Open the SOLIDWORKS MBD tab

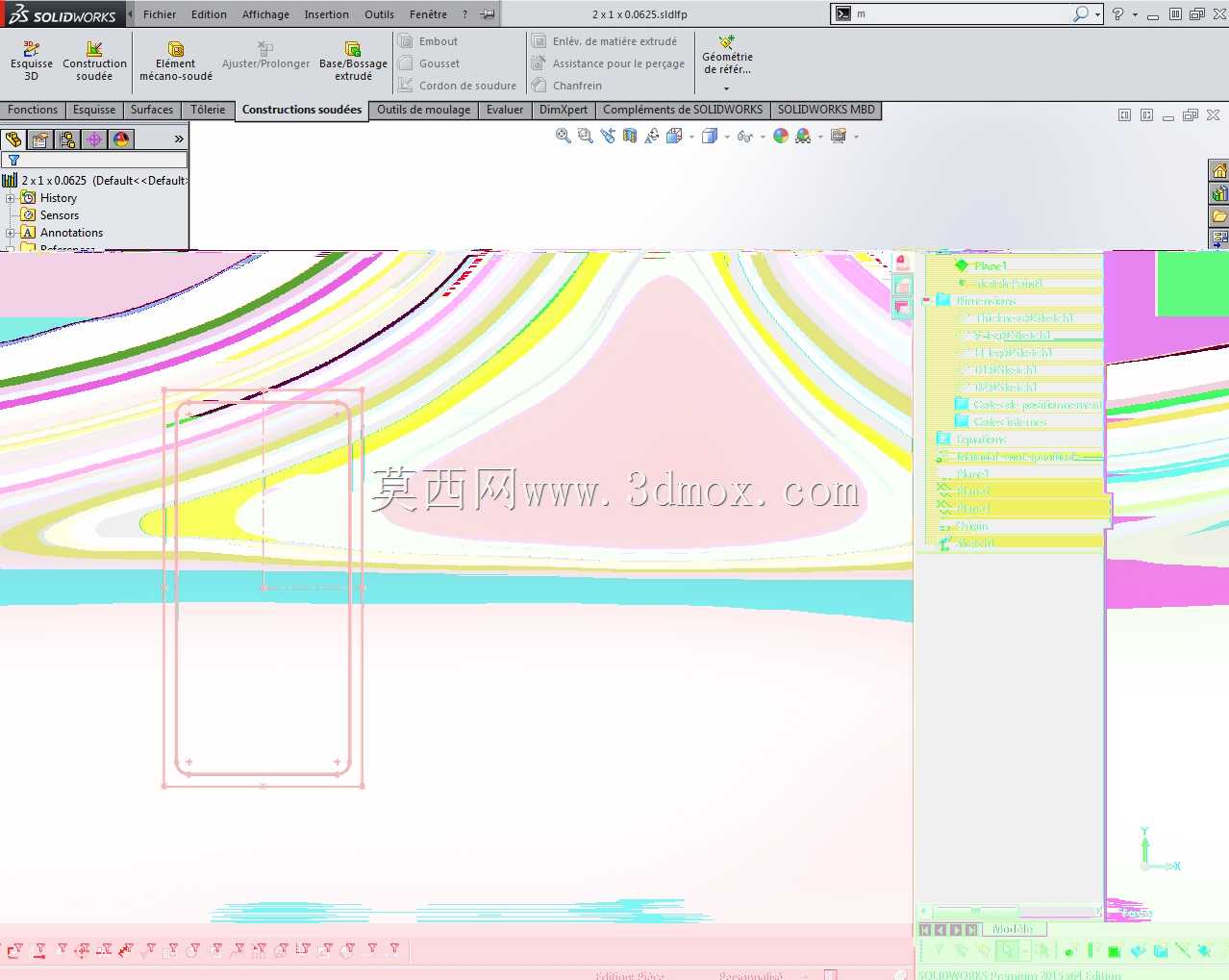tap(826, 110)
